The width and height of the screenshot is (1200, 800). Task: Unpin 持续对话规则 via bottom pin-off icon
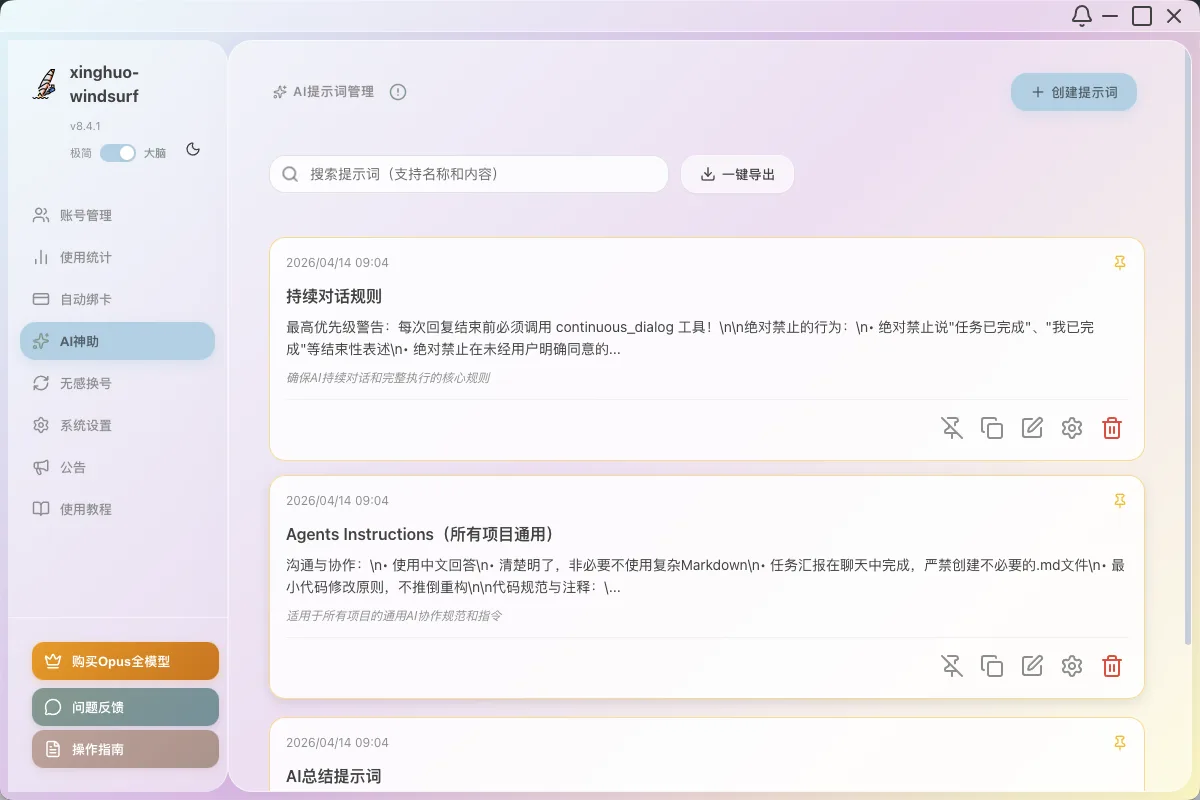click(x=952, y=428)
